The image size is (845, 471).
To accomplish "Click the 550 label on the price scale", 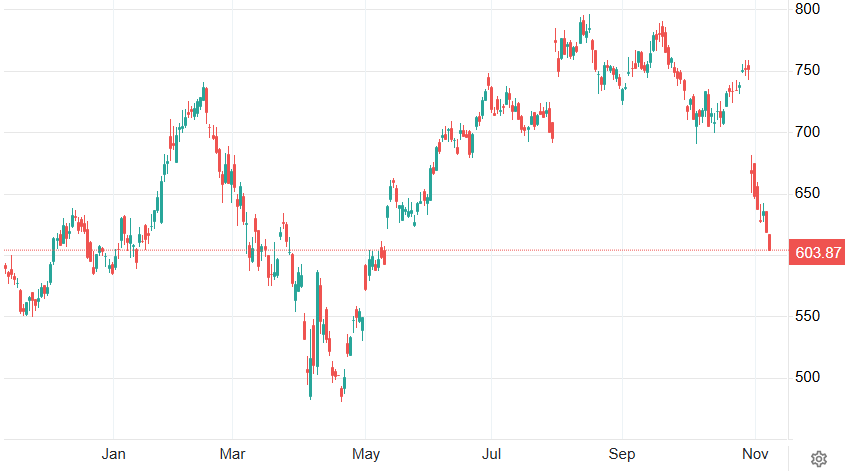I will (x=808, y=316).
